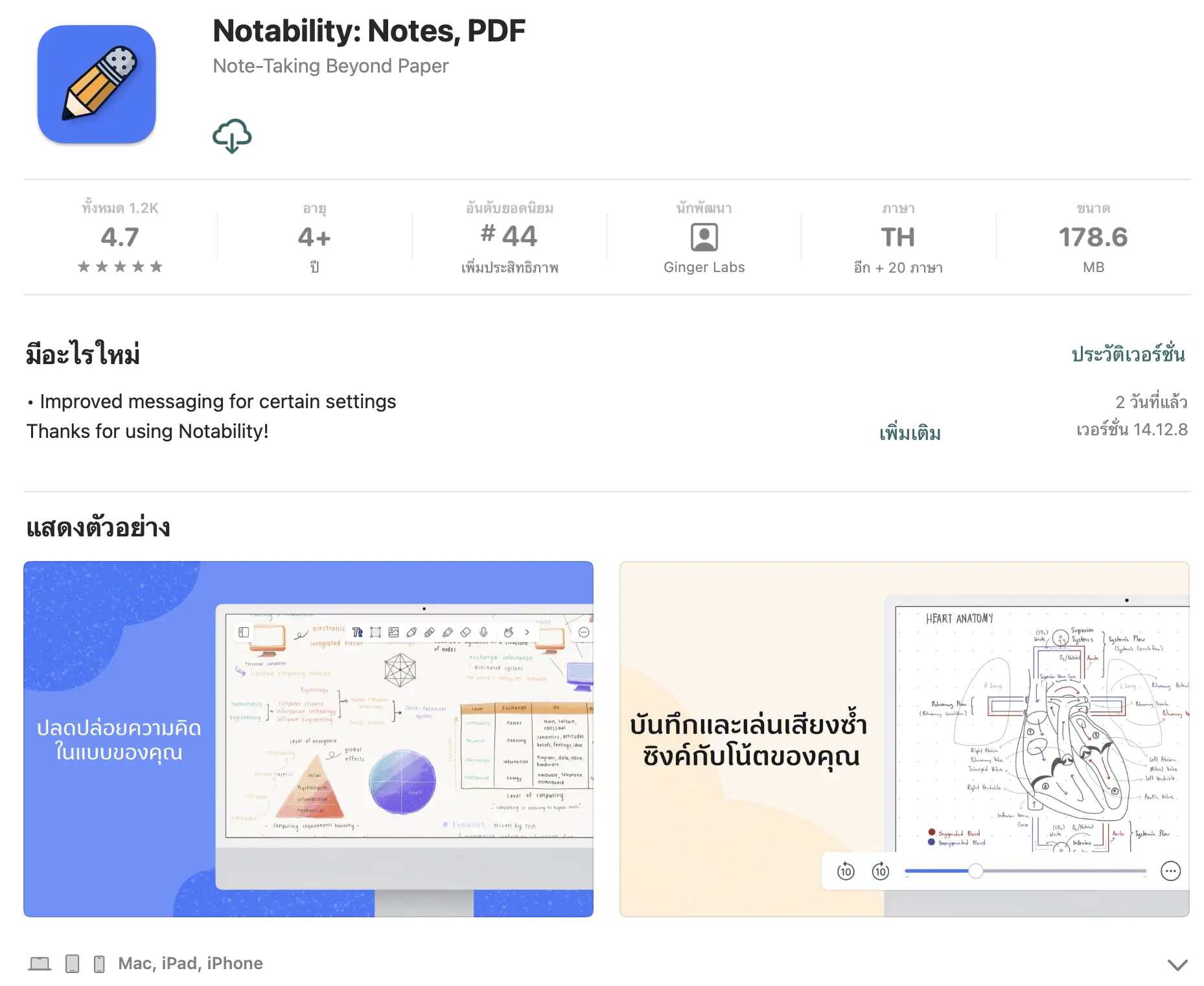Select the eraser tool icon
Screen dimensions: 1204x986
point(465,632)
